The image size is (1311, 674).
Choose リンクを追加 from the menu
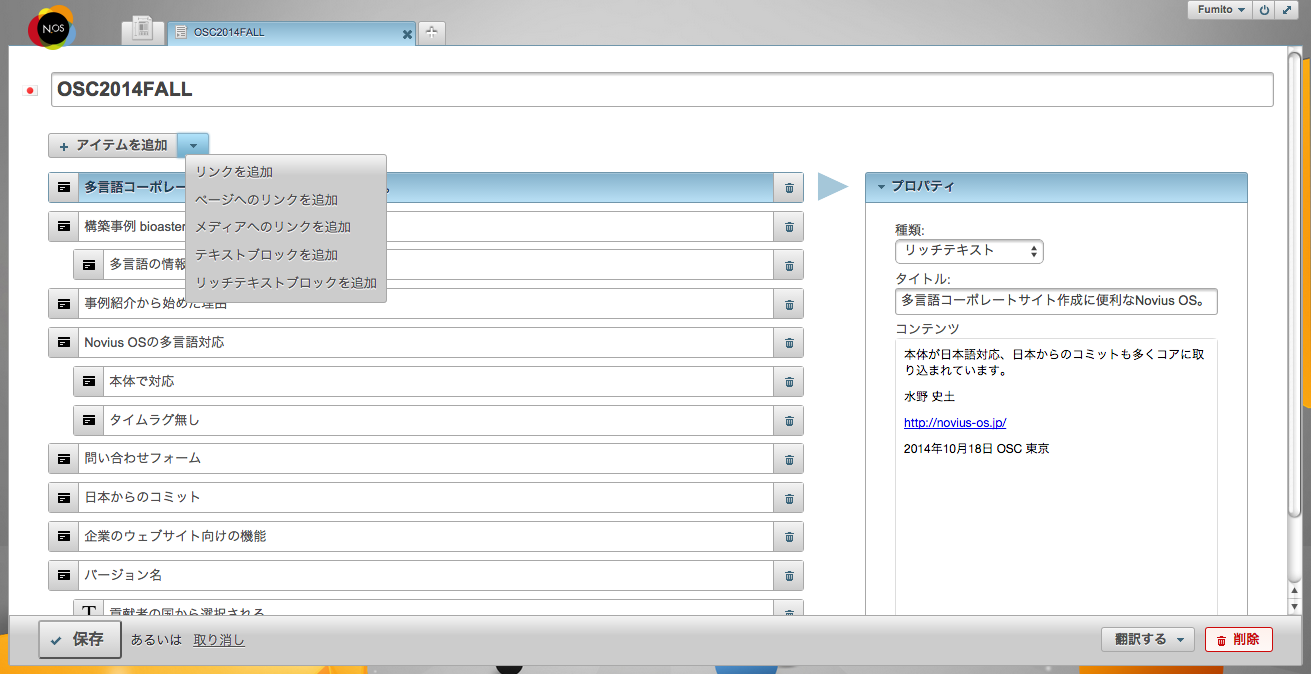pos(286,172)
